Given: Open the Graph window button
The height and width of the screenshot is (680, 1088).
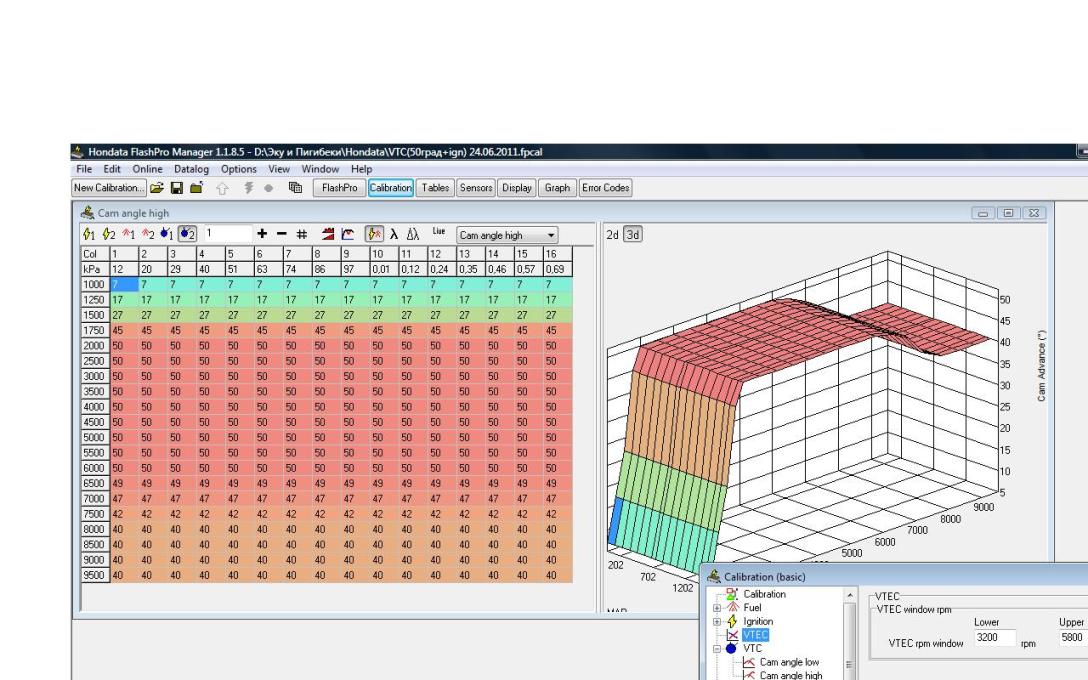Looking at the screenshot, I should click(x=557, y=188).
